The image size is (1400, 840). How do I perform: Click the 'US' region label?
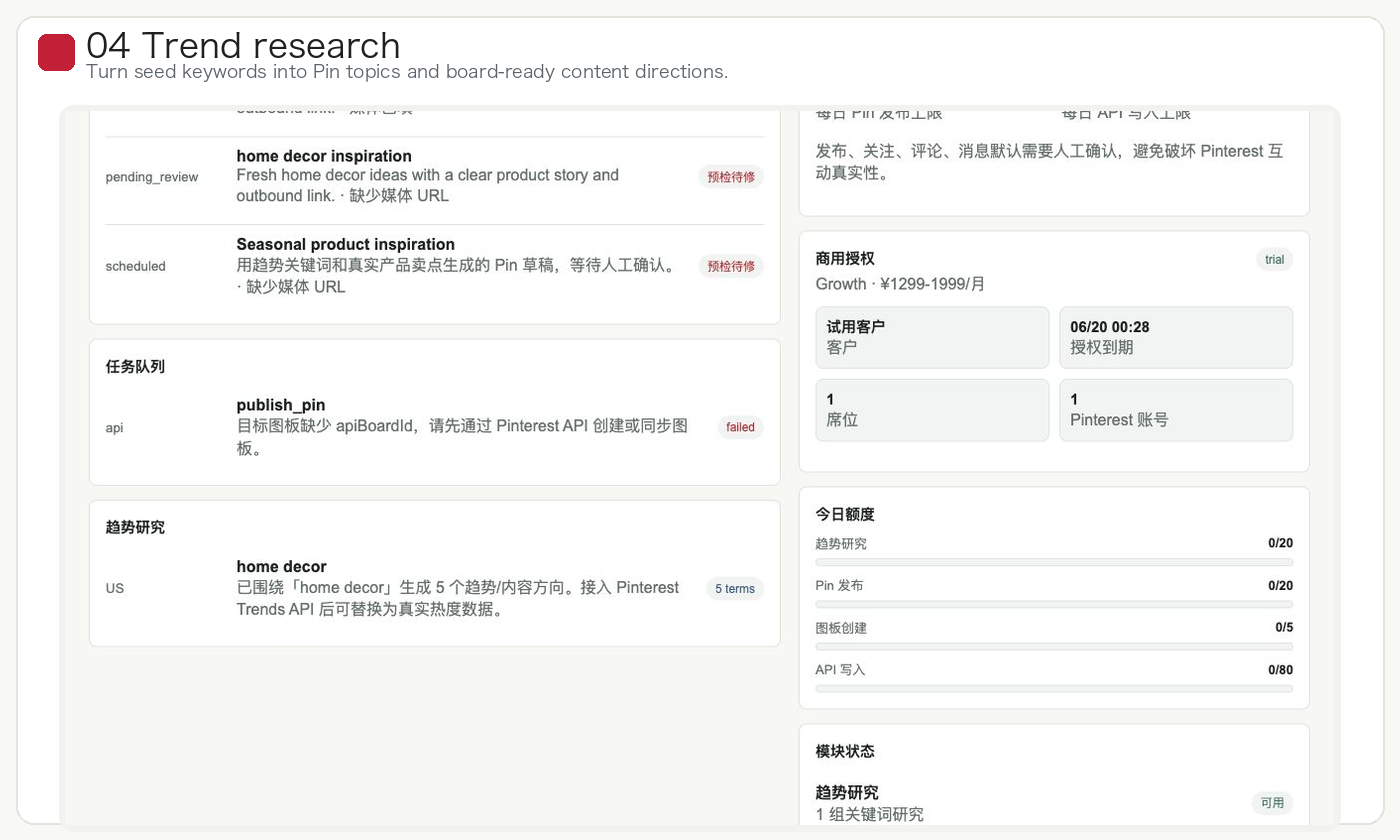115,588
